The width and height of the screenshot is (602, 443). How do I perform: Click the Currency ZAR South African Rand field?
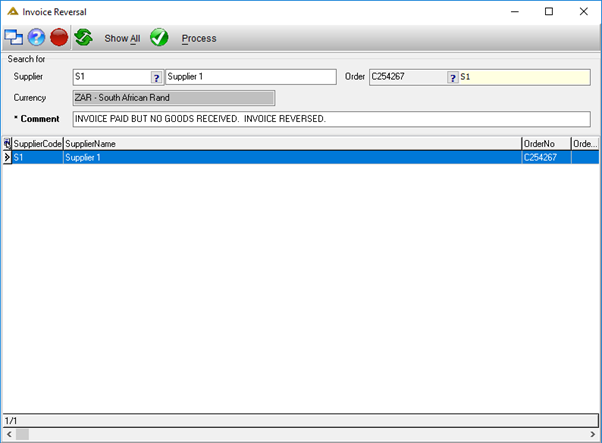click(x=174, y=98)
